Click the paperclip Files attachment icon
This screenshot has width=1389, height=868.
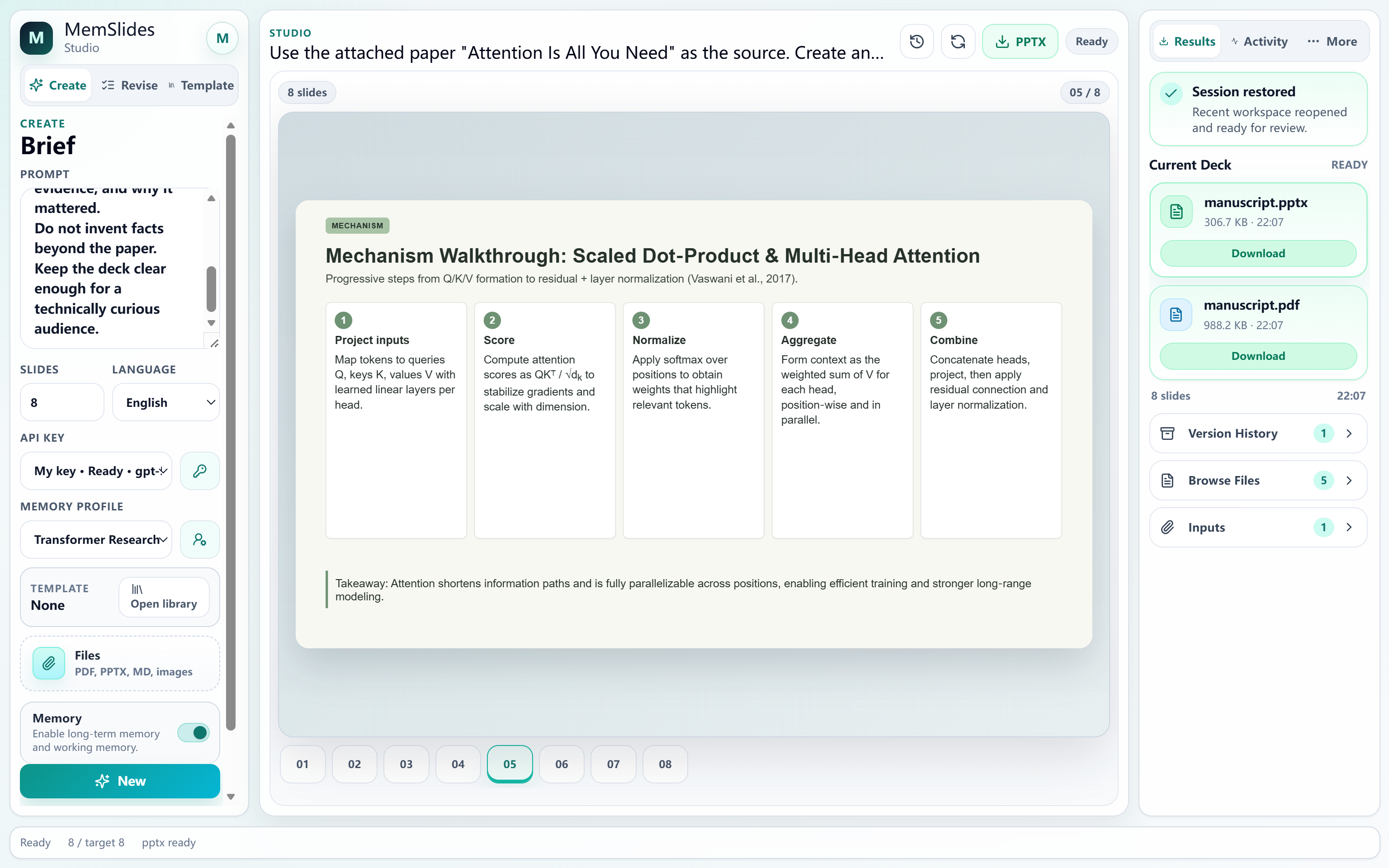pyautogui.click(x=49, y=663)
